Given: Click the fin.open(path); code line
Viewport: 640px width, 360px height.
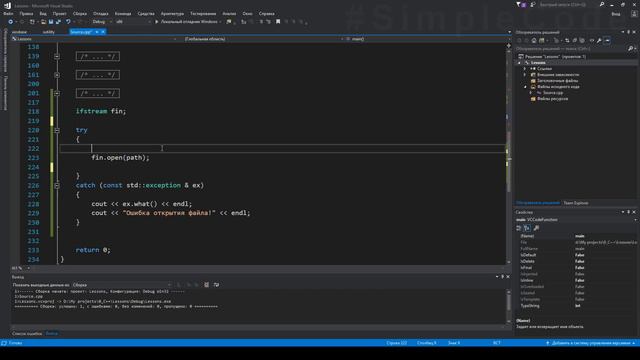Looking at the screenshot, I should [120, 158].
